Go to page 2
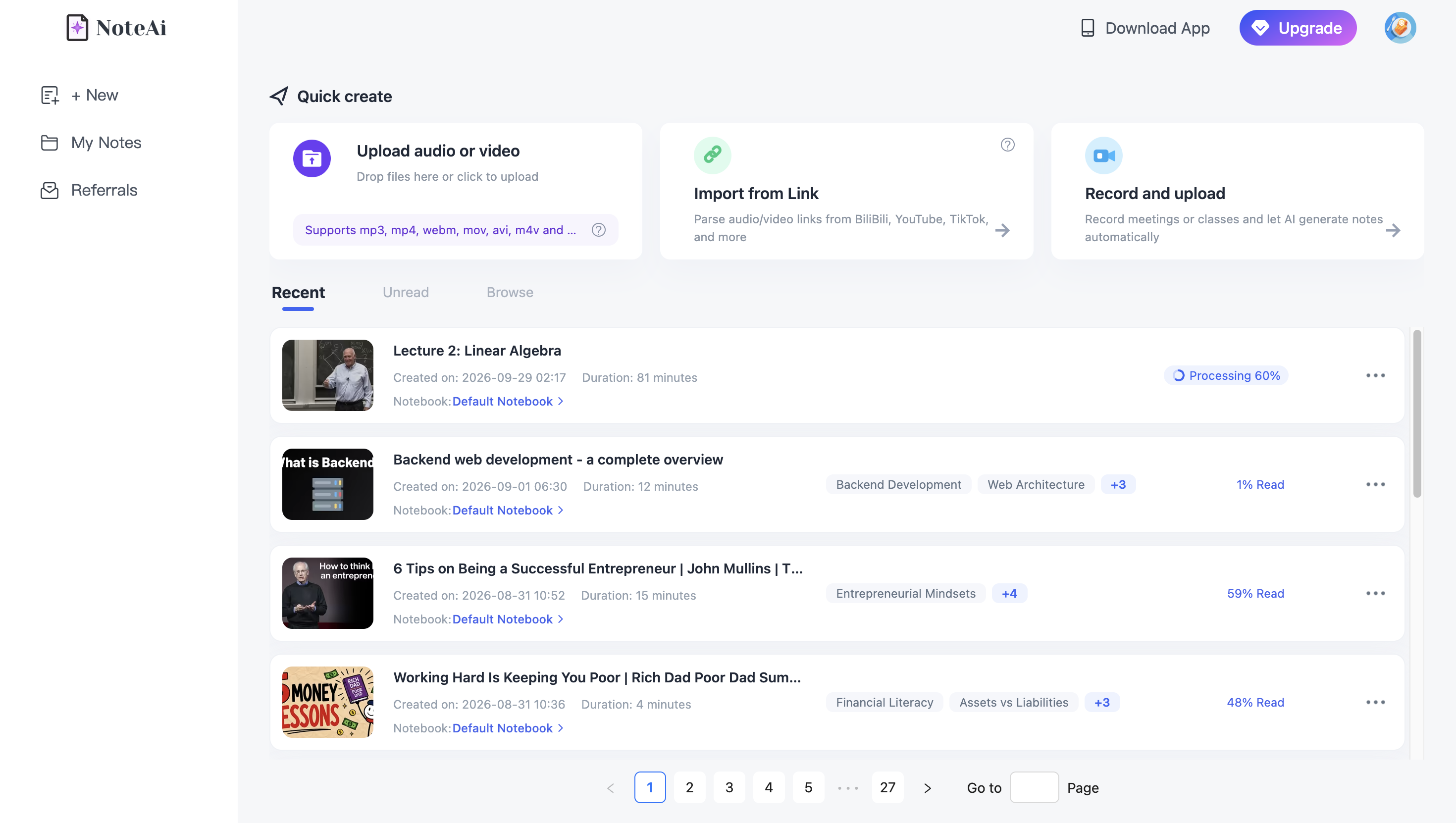The height and width of the screenshot is (823, 1456). (689, 788)
